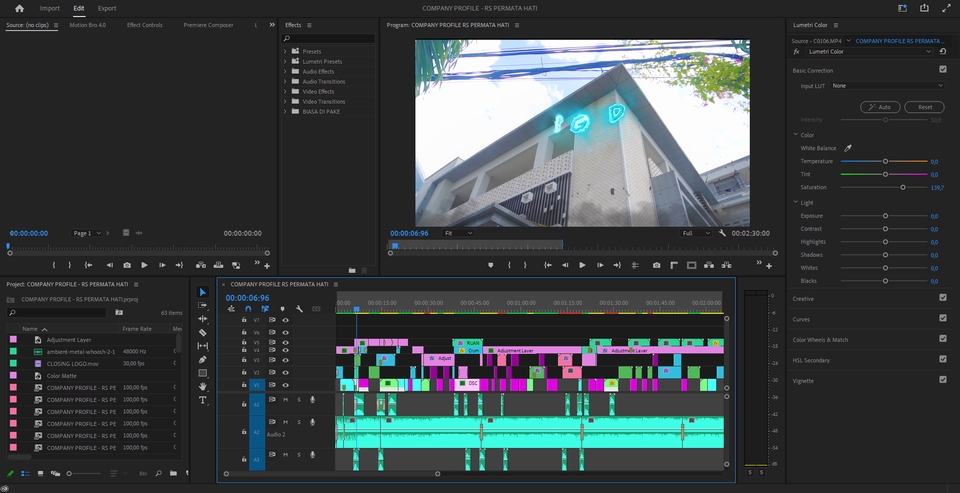Select the Track Select Forward tool
Image resolution: width=960 pixels, height=493 pixels.
click(203, 306)
